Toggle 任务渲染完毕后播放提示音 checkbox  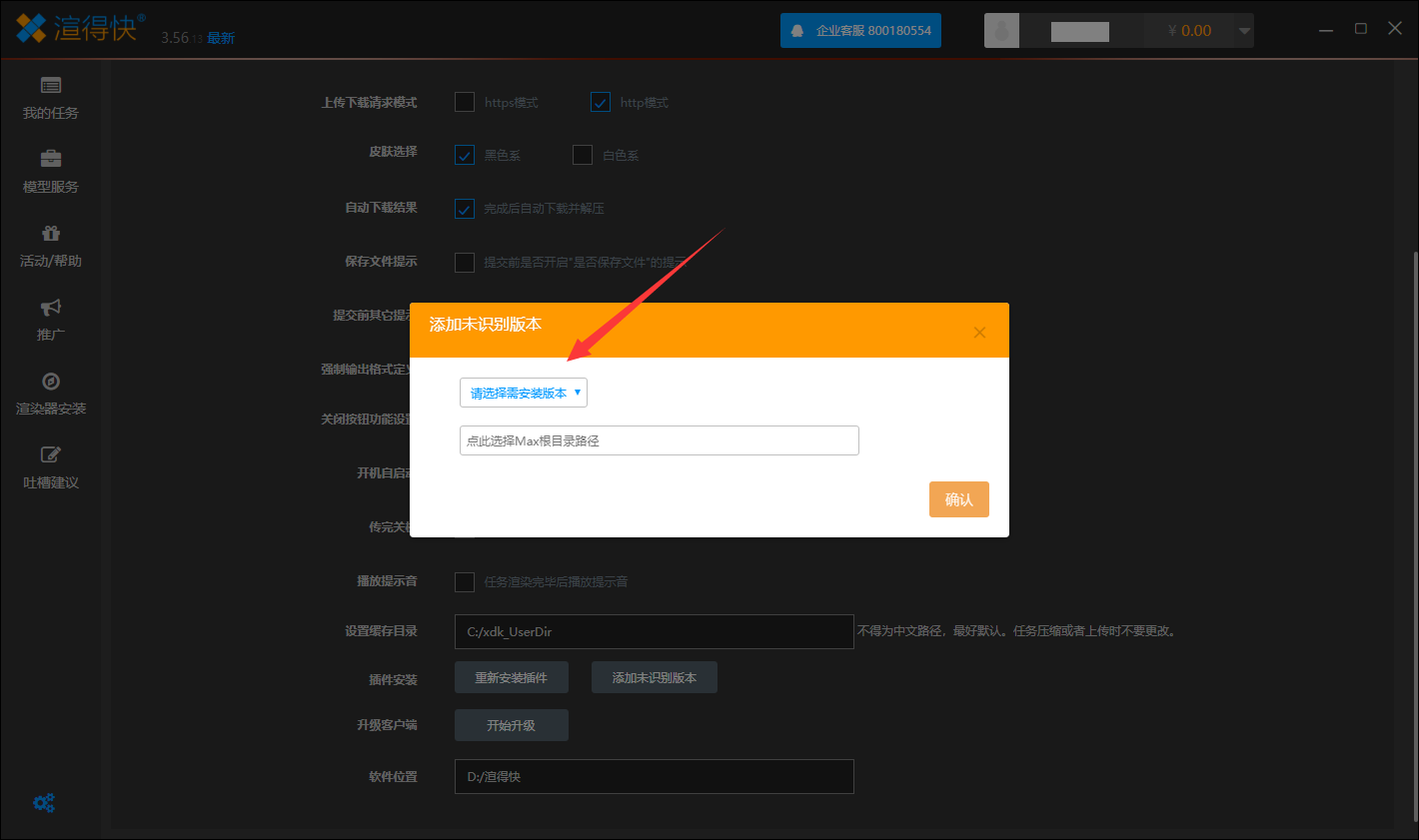(x=465, y=581)
